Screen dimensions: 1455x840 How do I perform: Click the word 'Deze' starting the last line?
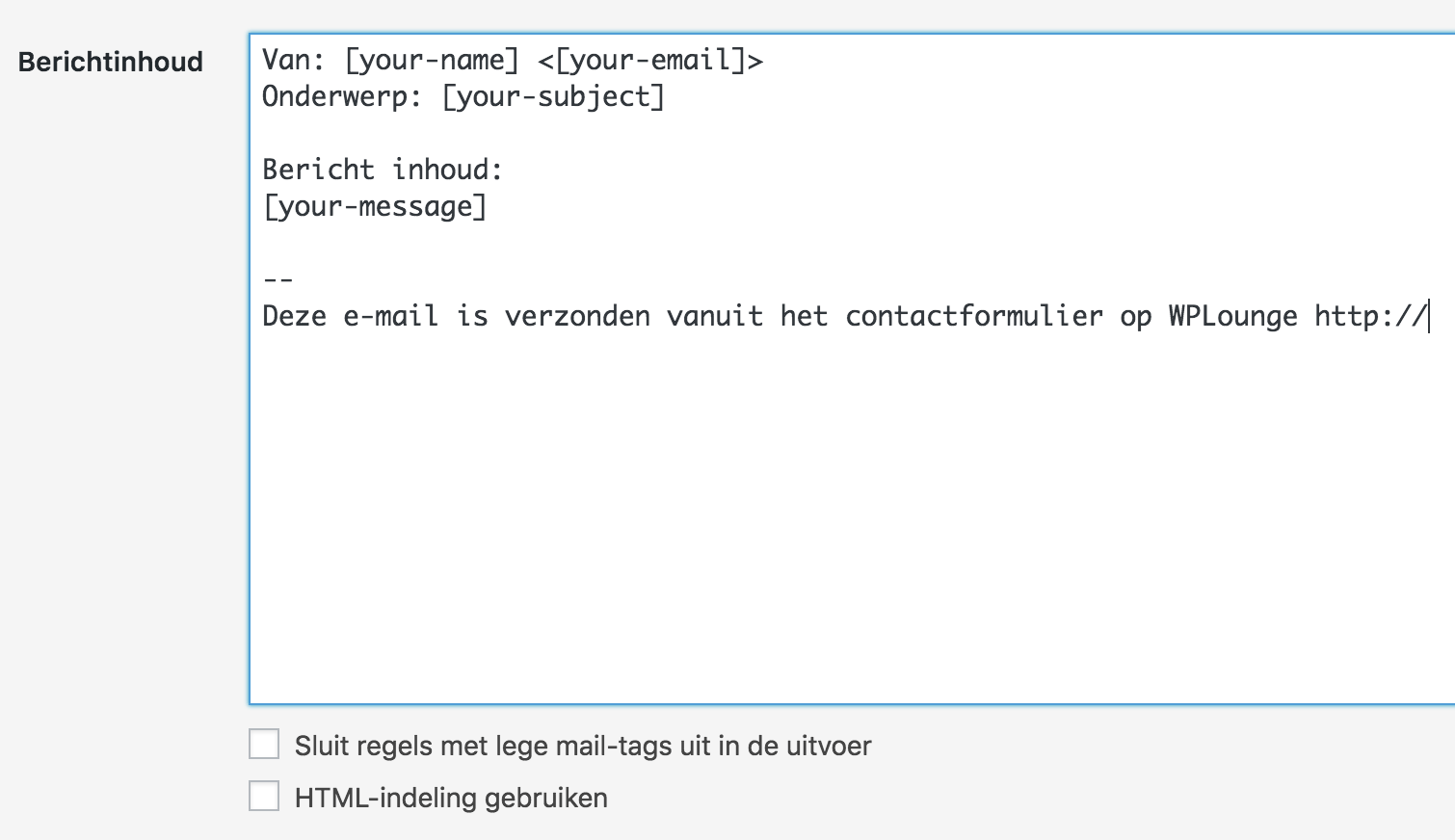(294, 317)
